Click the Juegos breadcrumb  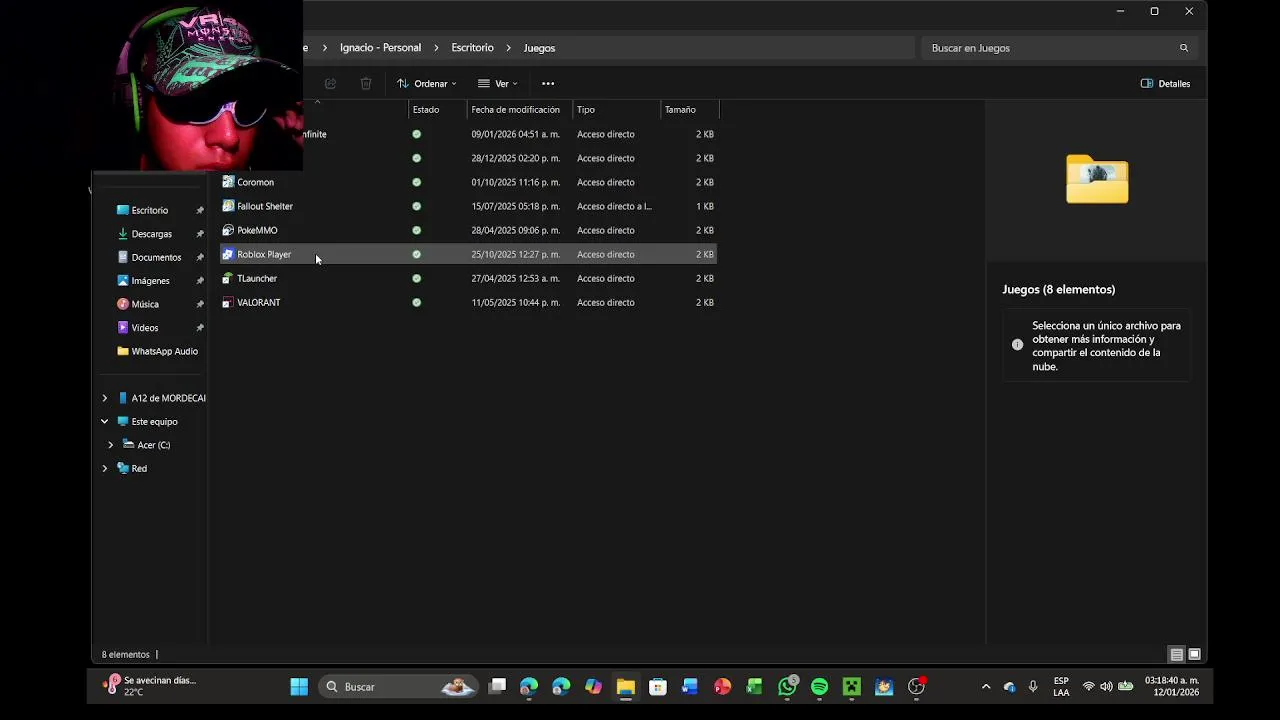tap(539, 48)
